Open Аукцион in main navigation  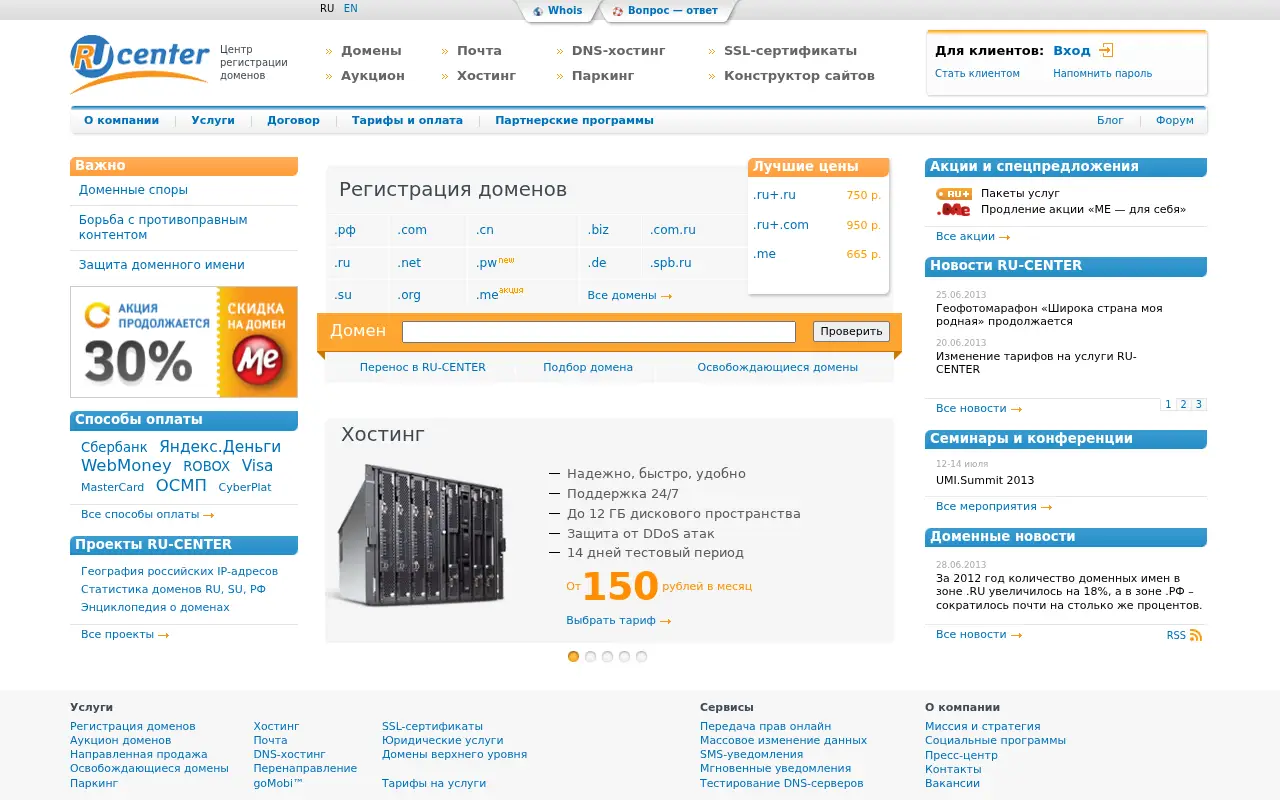373,76
